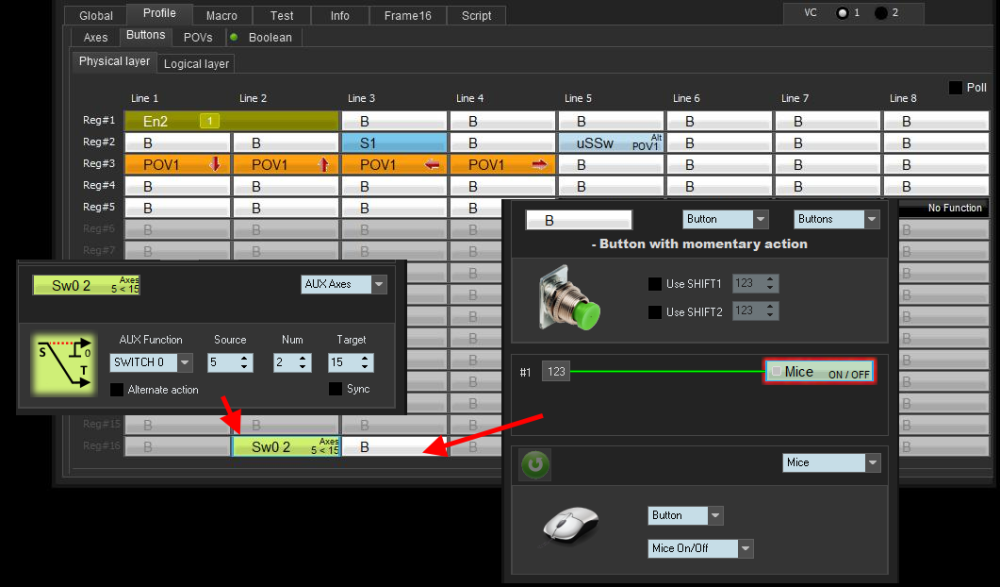Click the green push-button image
Viewport: 1000px width, 587px height.
pyautogui.click(x=570, y=298)
